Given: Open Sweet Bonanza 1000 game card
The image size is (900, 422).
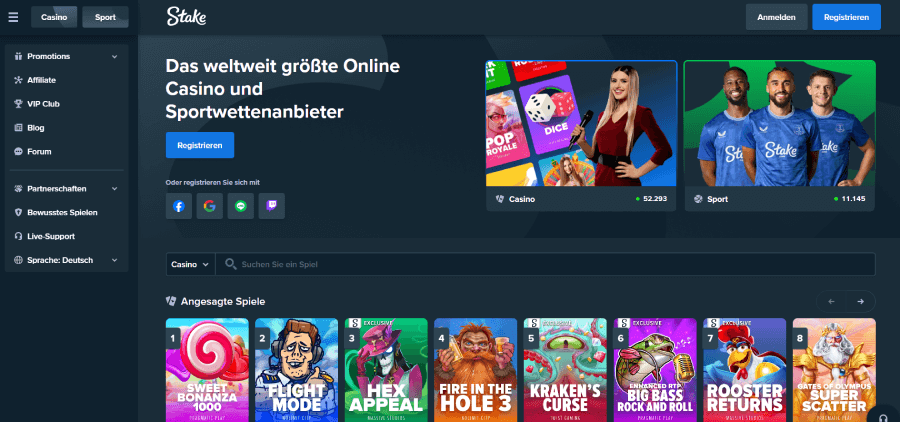Looking at the screenshot, I should (207, 370).
